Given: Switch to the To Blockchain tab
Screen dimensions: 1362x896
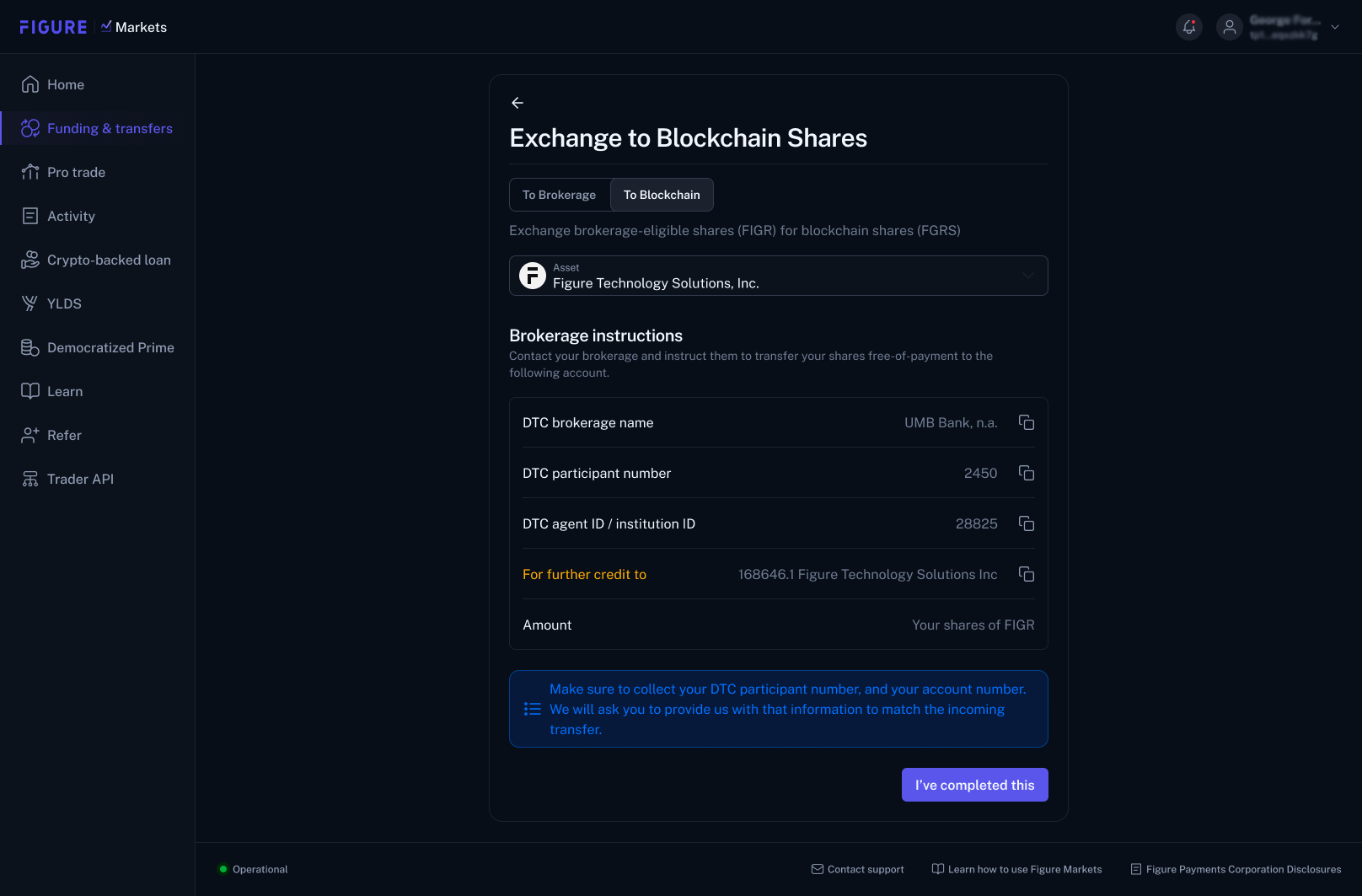Looking at the screenshot, I should coord(662,195).
